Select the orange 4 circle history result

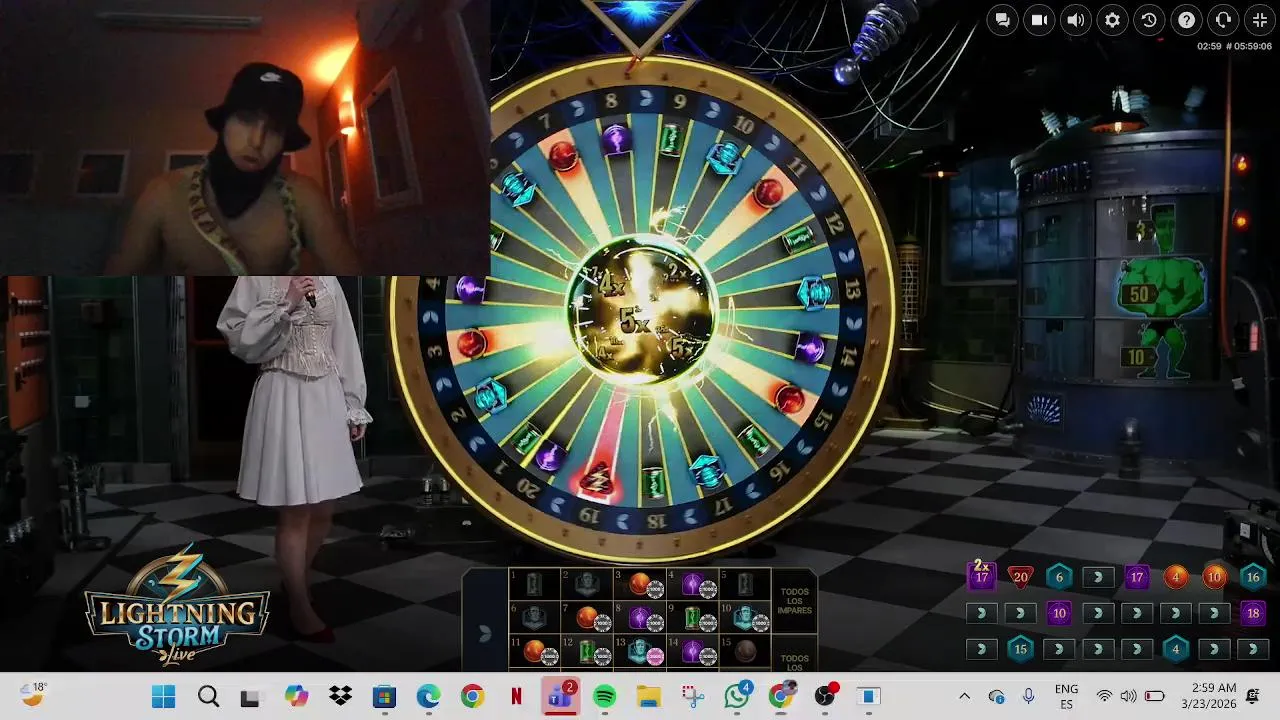[1176, 577]
